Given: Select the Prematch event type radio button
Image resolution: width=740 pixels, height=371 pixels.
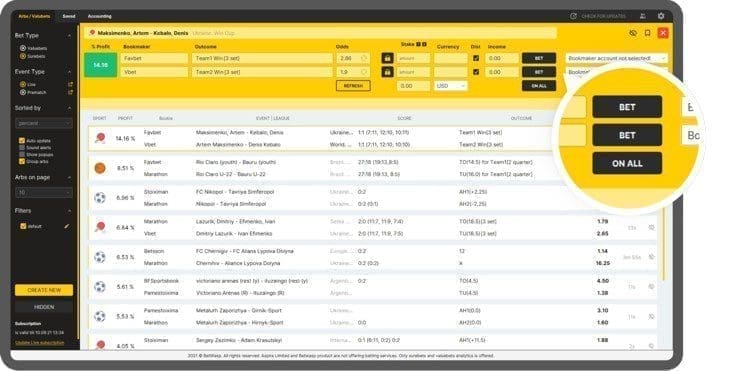Looking at the screenshot, I should pos(23,93).
